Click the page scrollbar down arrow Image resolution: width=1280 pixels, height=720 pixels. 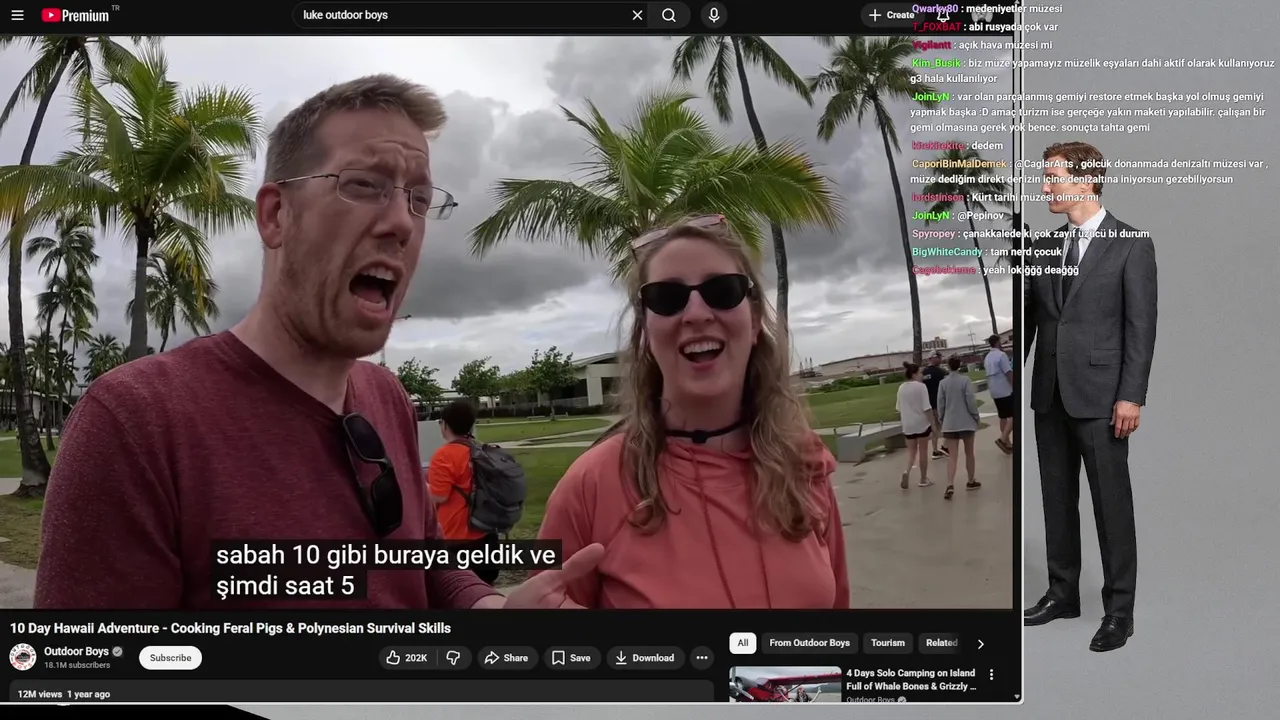1018,697
